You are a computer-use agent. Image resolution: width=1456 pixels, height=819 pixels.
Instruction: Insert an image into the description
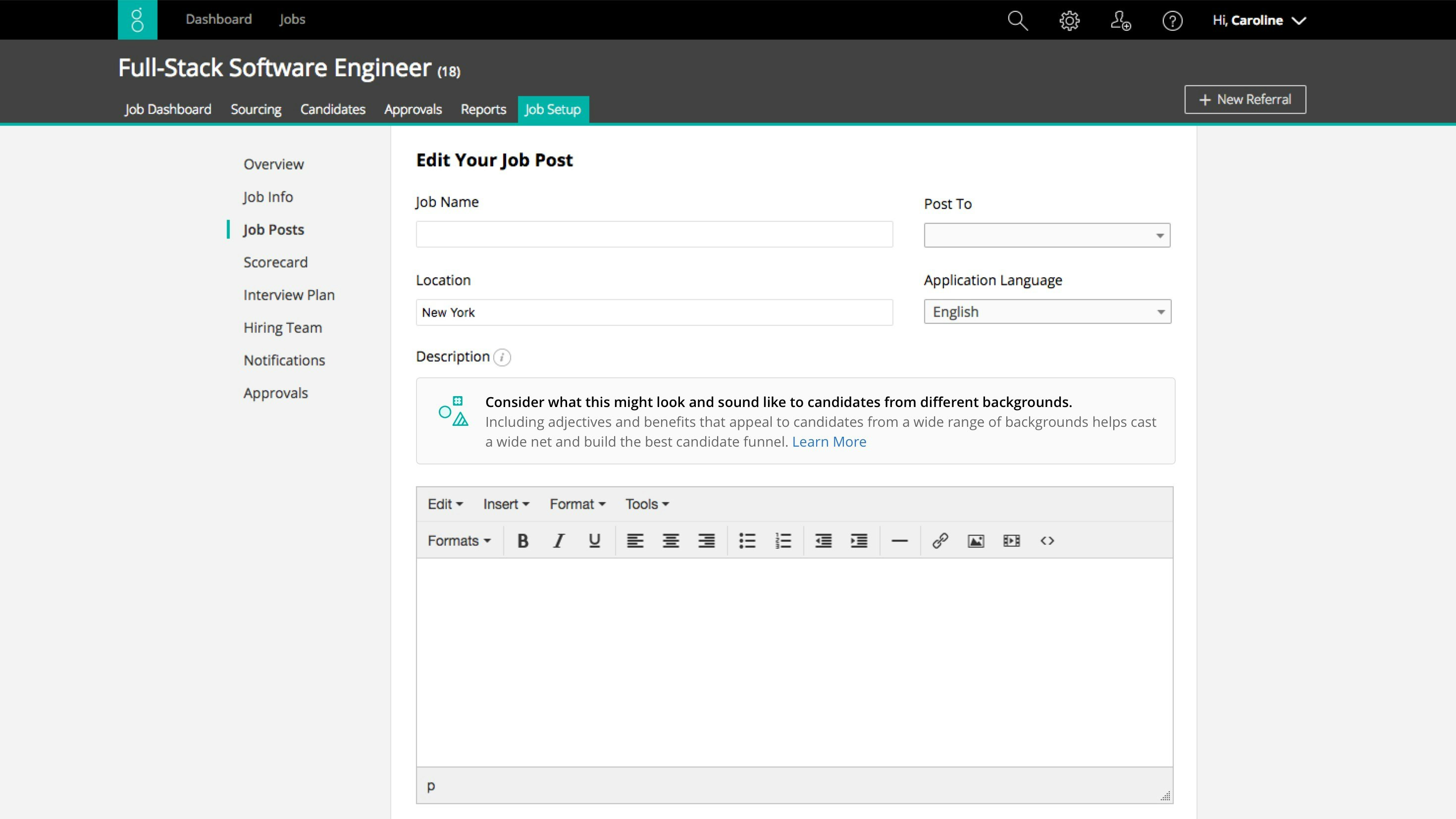pos(976,540)
